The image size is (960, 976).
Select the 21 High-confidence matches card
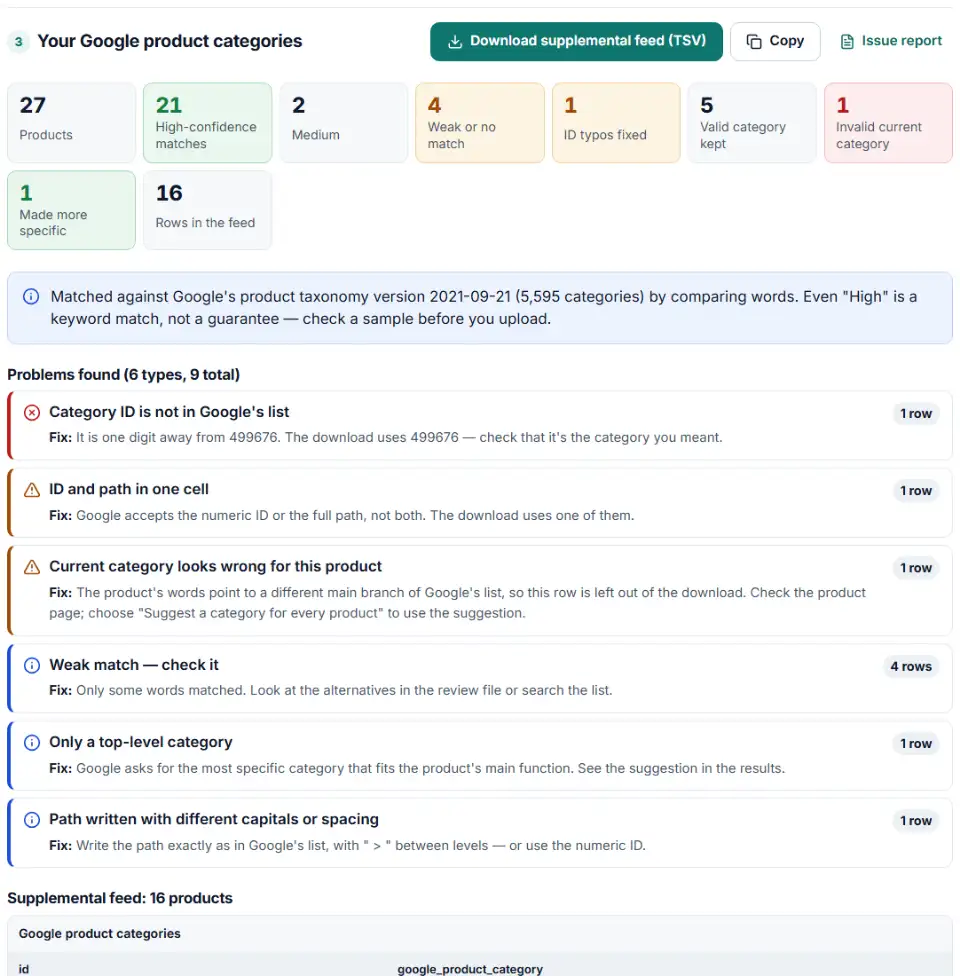point(207,123)
